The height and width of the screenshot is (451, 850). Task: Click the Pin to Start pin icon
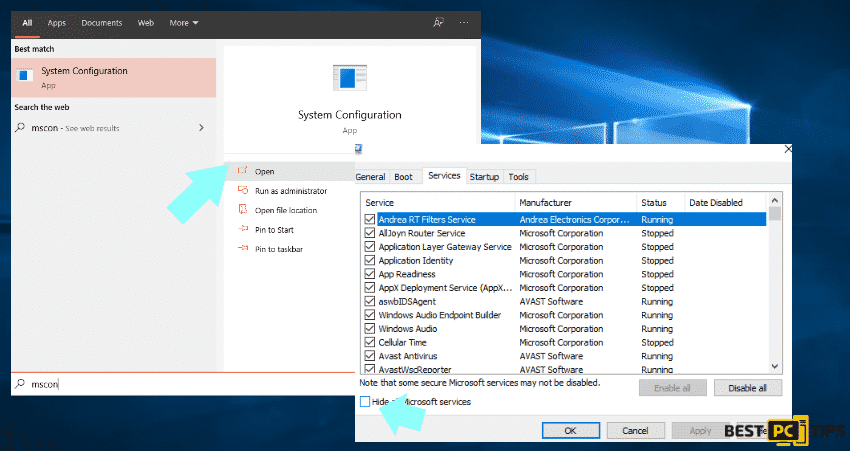coord(242,229)
